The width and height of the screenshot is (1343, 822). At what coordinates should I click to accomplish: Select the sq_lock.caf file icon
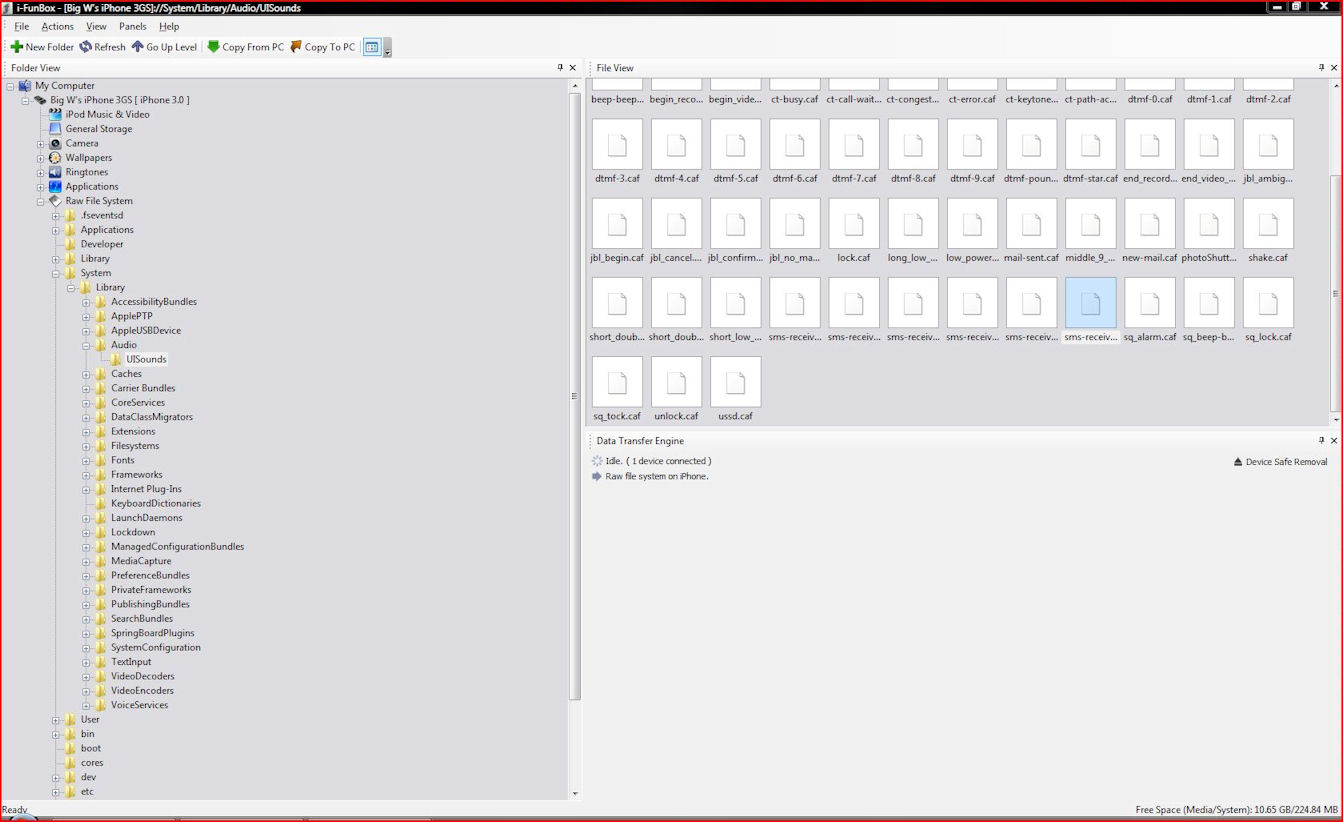(1268, 302)
